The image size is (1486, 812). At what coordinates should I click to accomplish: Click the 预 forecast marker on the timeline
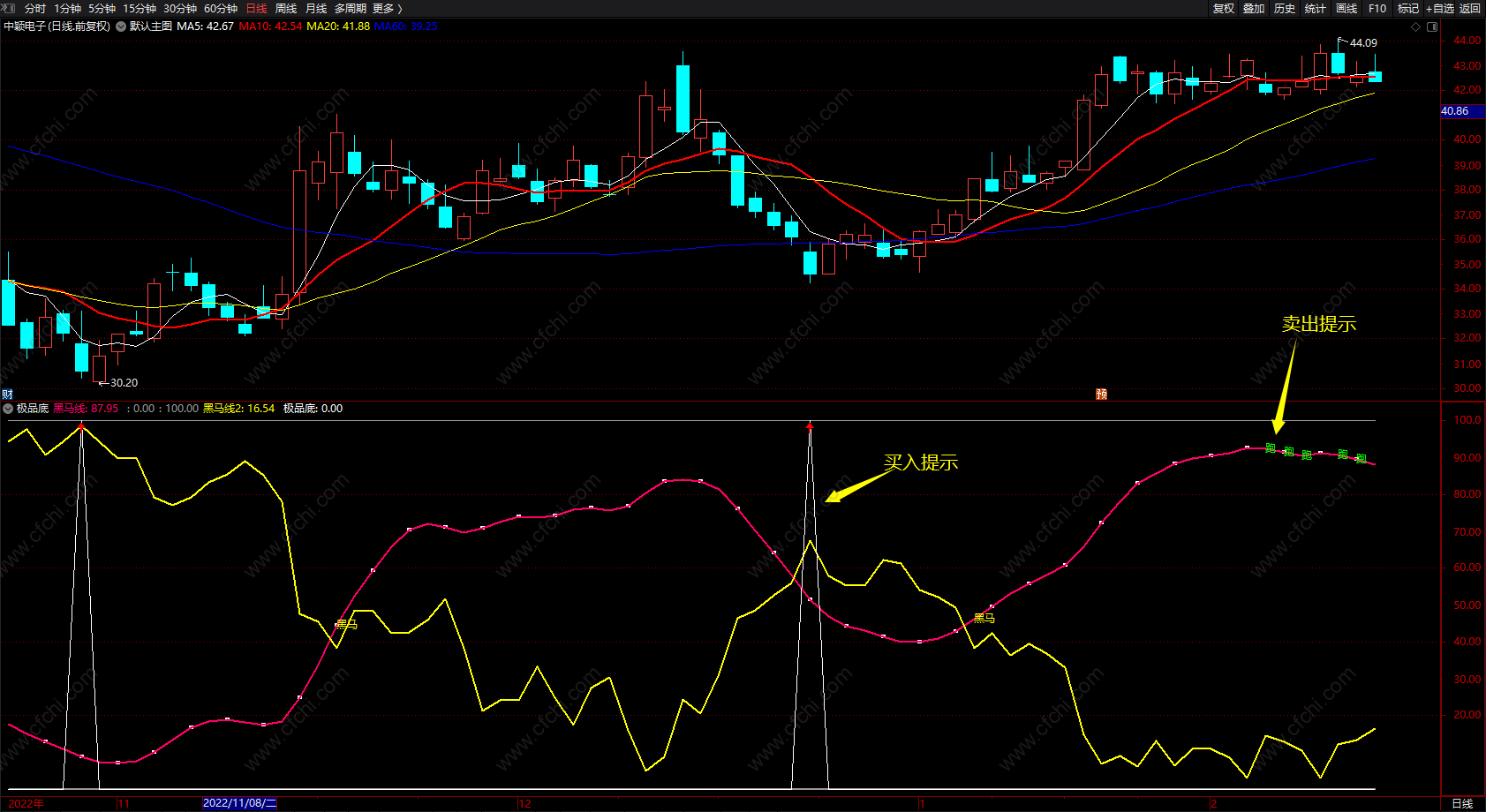(x=1101, y=394)
